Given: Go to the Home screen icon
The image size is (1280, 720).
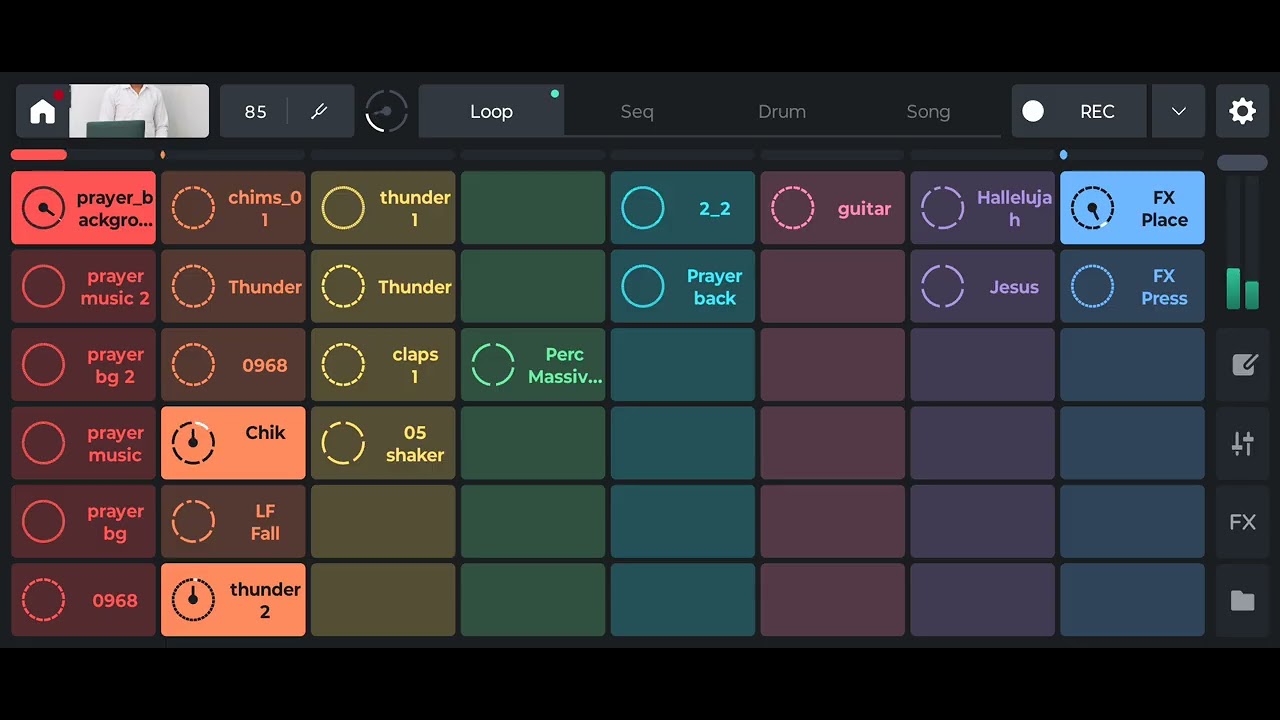Looking at the screenshot, I should coord(42,111).
